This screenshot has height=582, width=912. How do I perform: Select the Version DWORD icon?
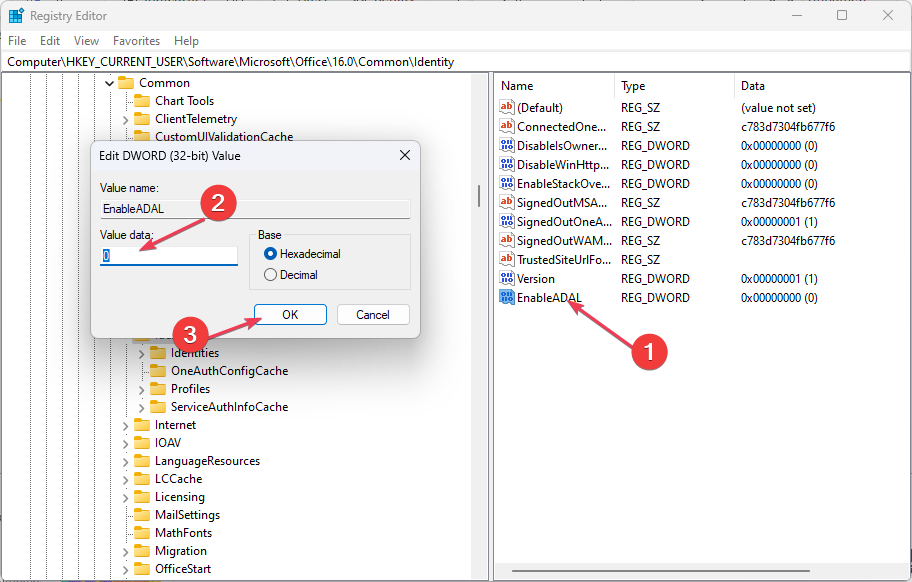point(507,278)
